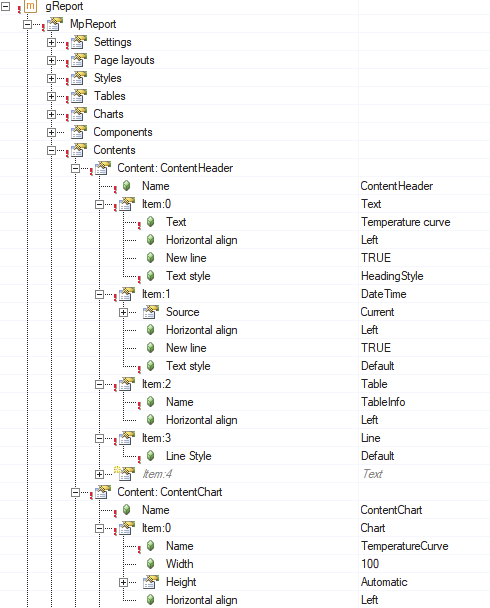The image size is (490, 608).
Task: Expand the Source node of Item:1
Action: [123, 312]
